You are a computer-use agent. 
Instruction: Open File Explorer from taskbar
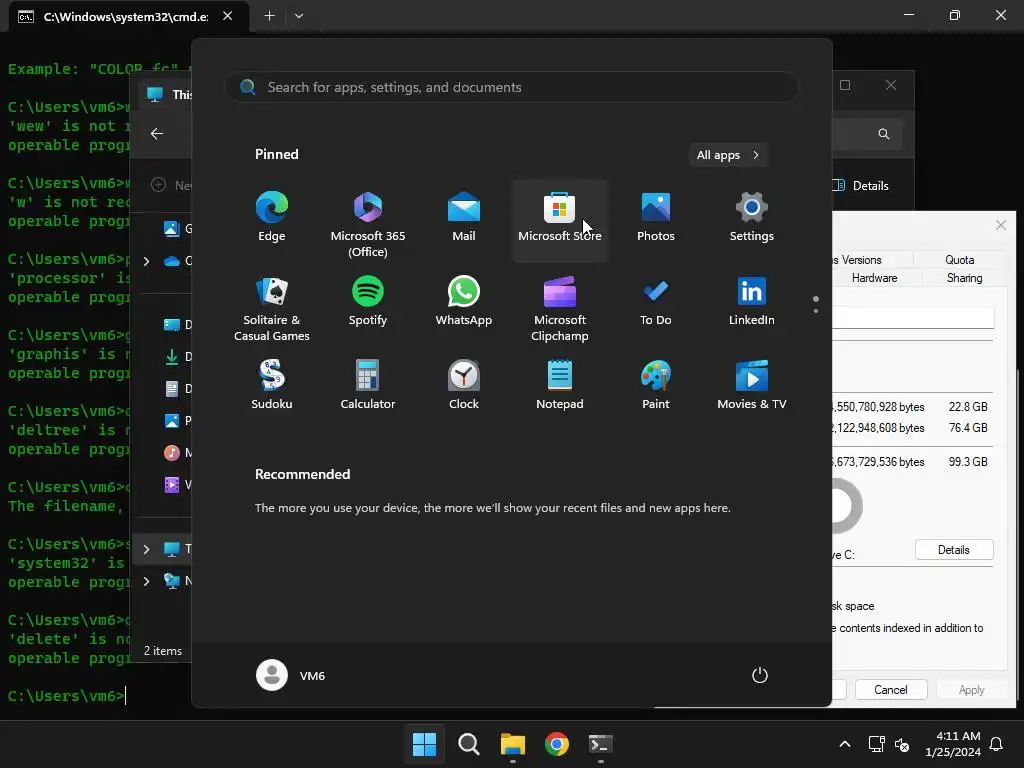513,744
